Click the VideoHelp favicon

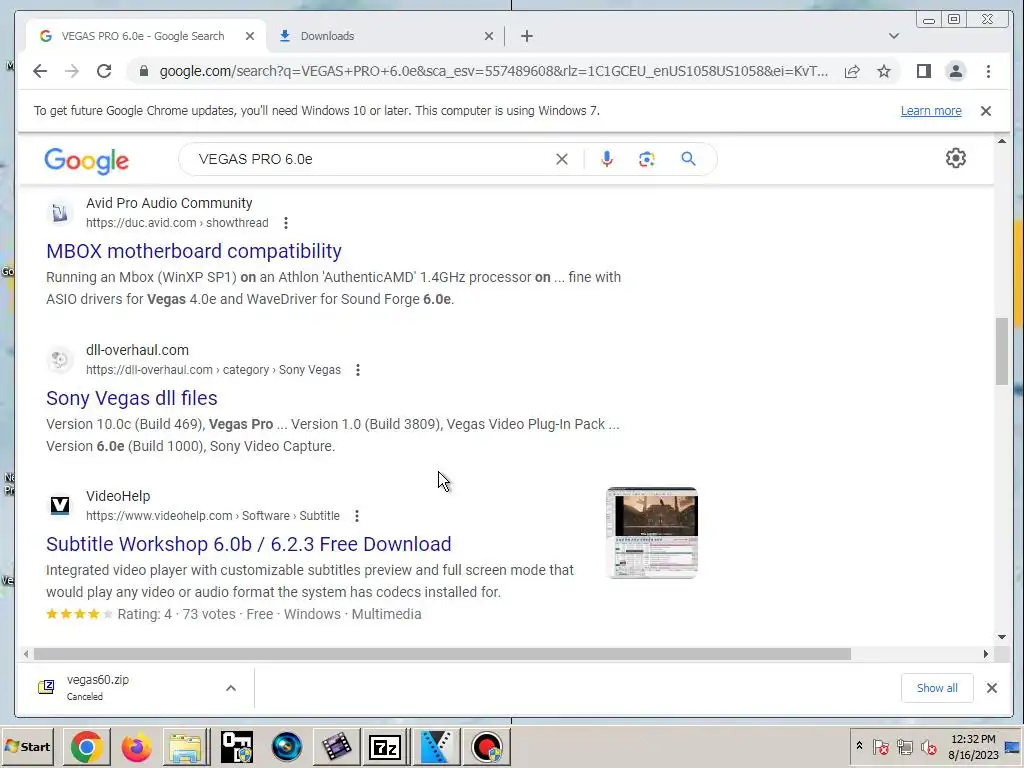pos(59,505)
